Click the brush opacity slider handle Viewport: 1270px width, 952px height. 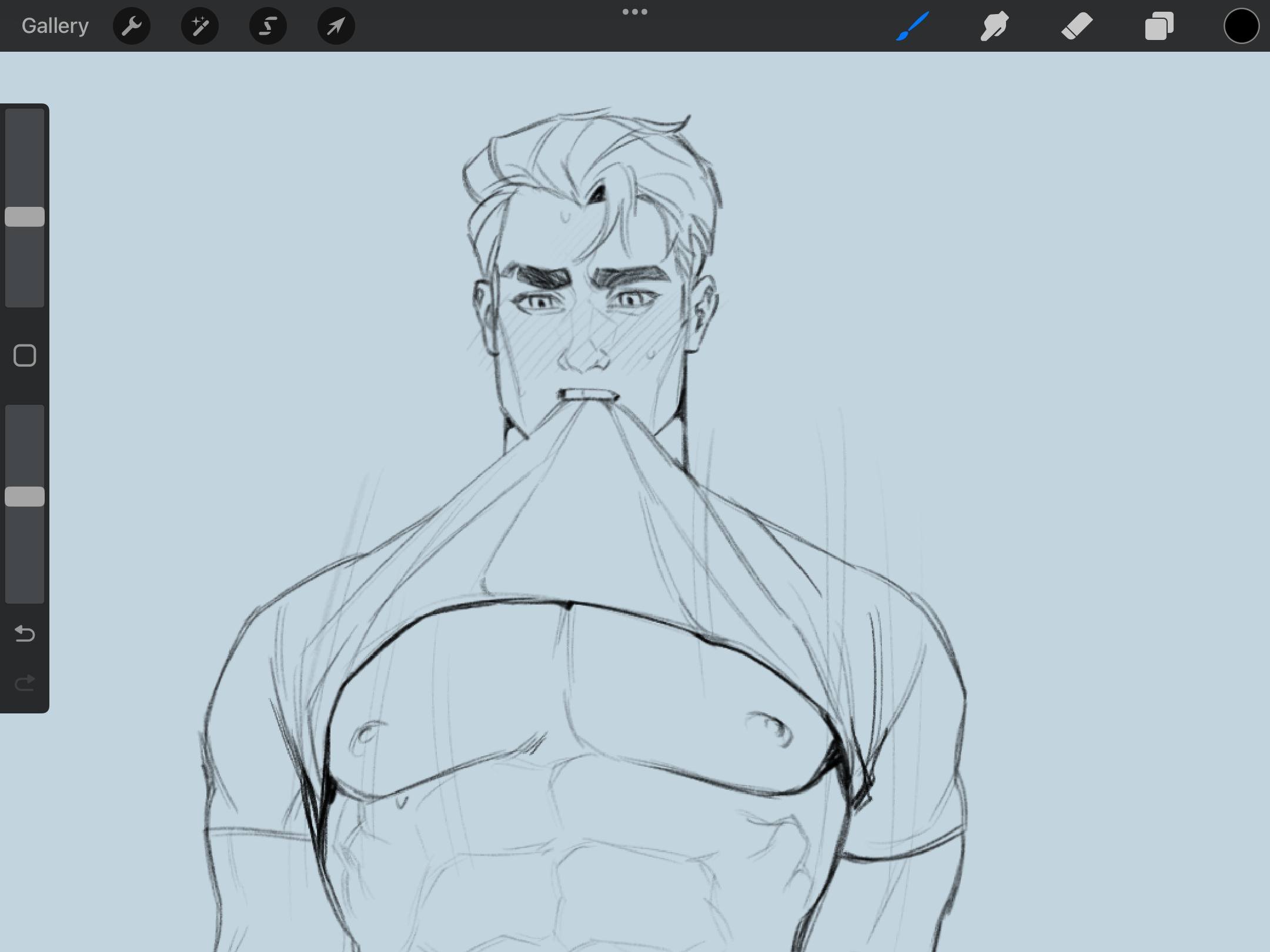pos(25,497)
